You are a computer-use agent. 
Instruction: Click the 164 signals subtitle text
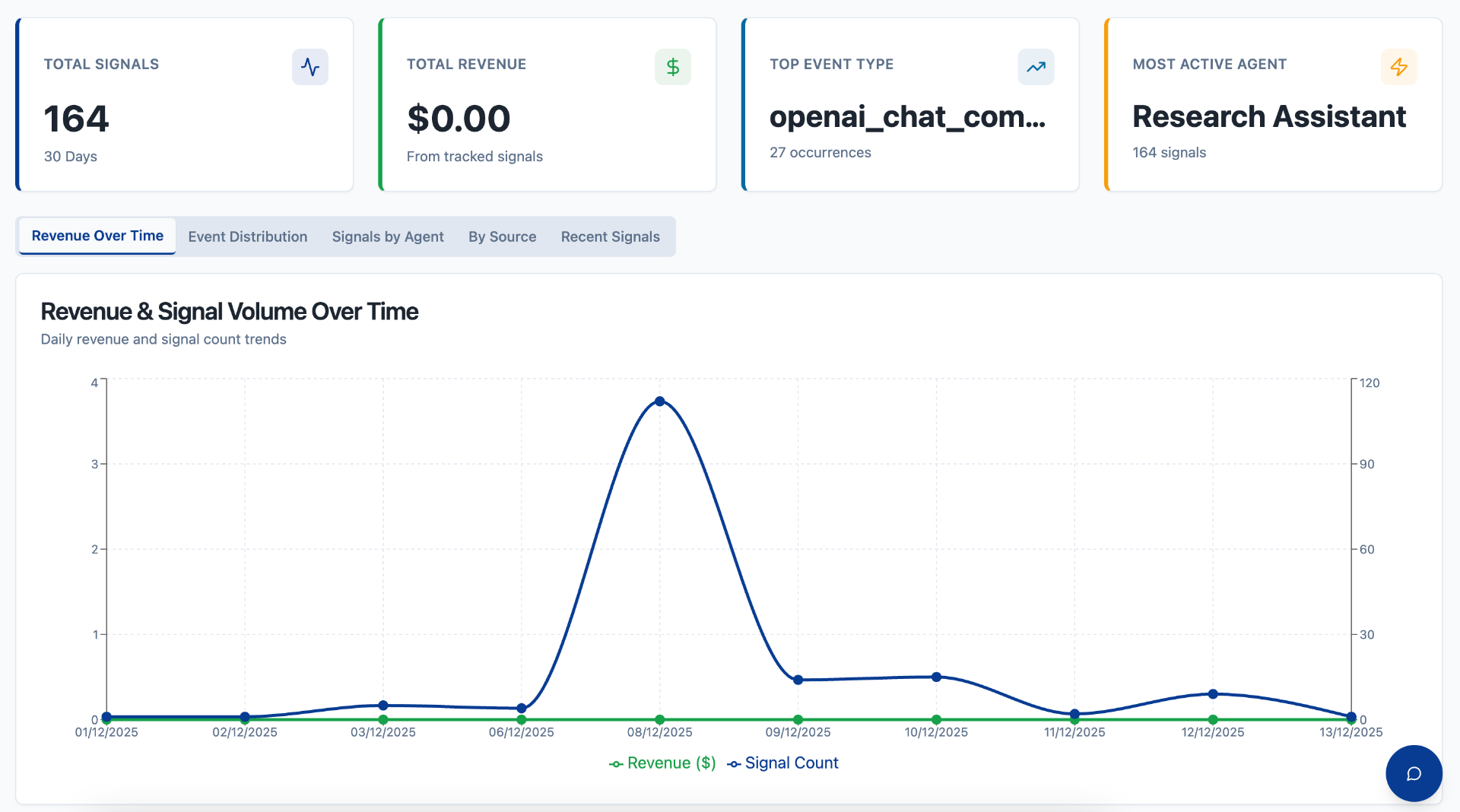coord(1170,152)
